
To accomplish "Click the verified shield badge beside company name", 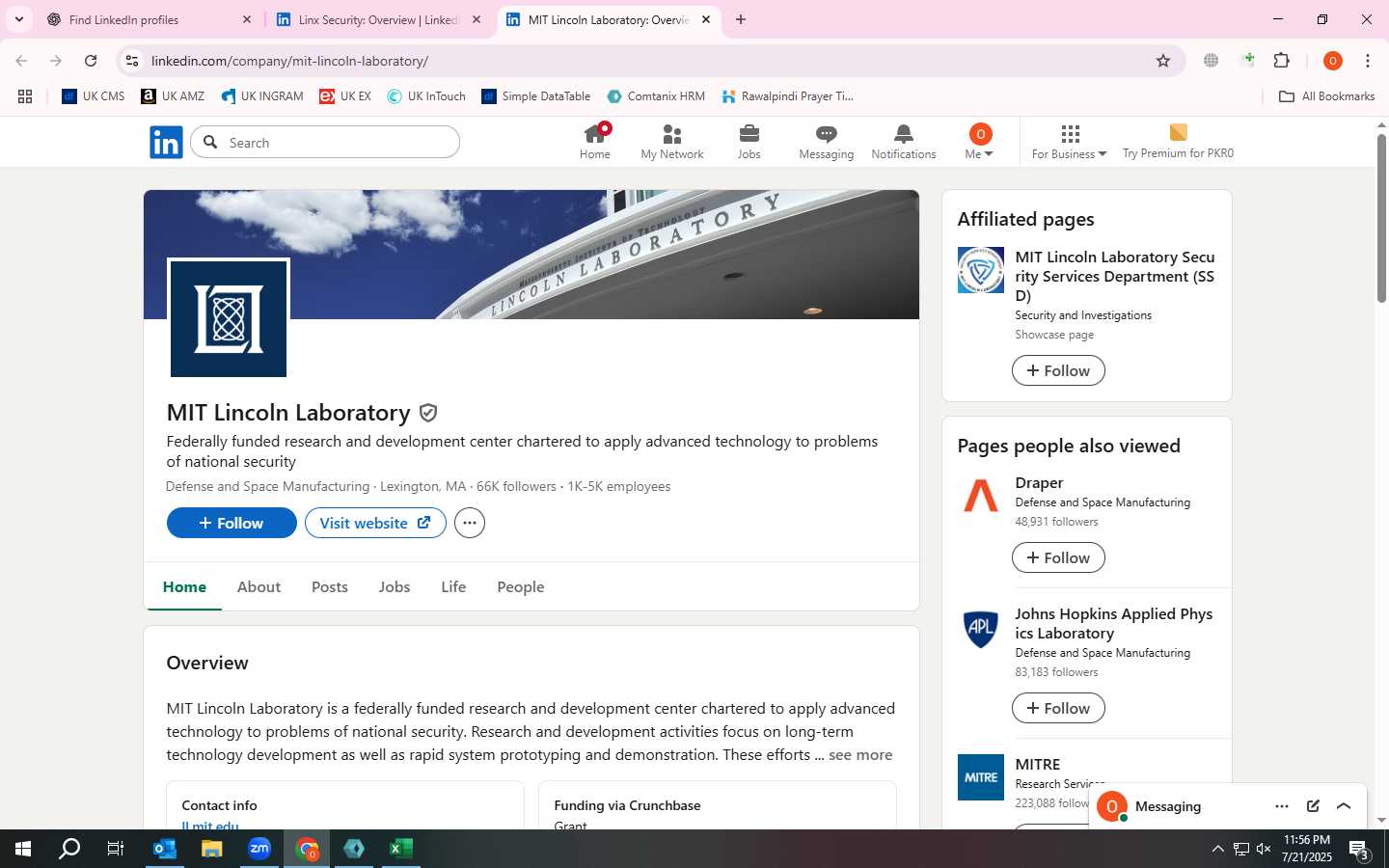I will [x=428, y=413].
